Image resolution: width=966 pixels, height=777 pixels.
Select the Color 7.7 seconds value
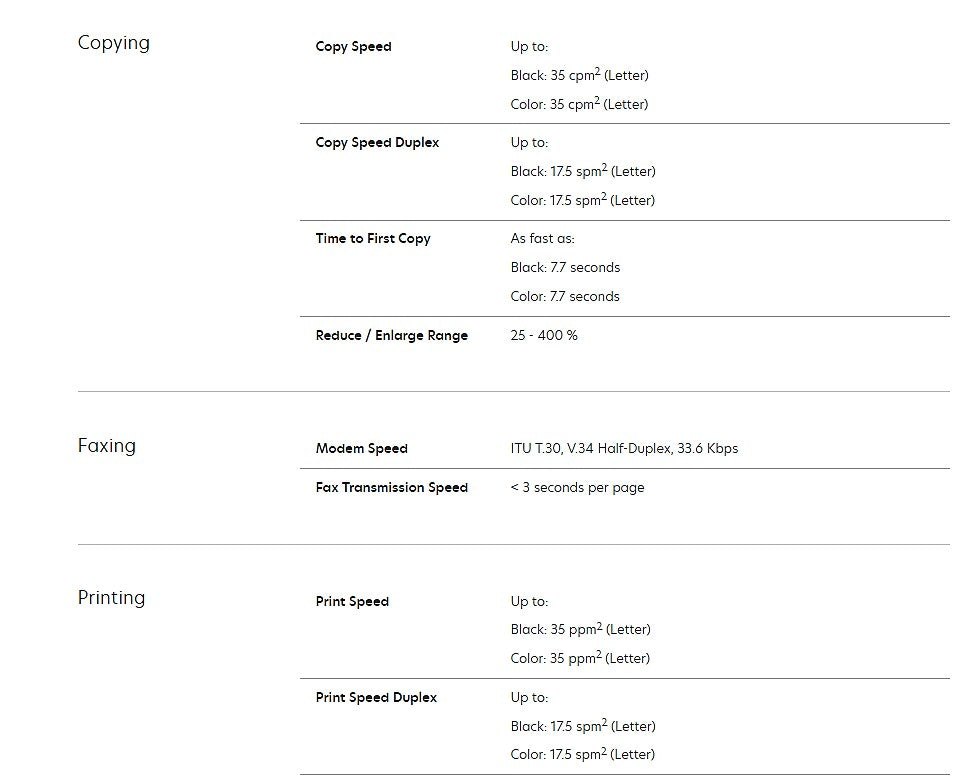click(565, 297)
